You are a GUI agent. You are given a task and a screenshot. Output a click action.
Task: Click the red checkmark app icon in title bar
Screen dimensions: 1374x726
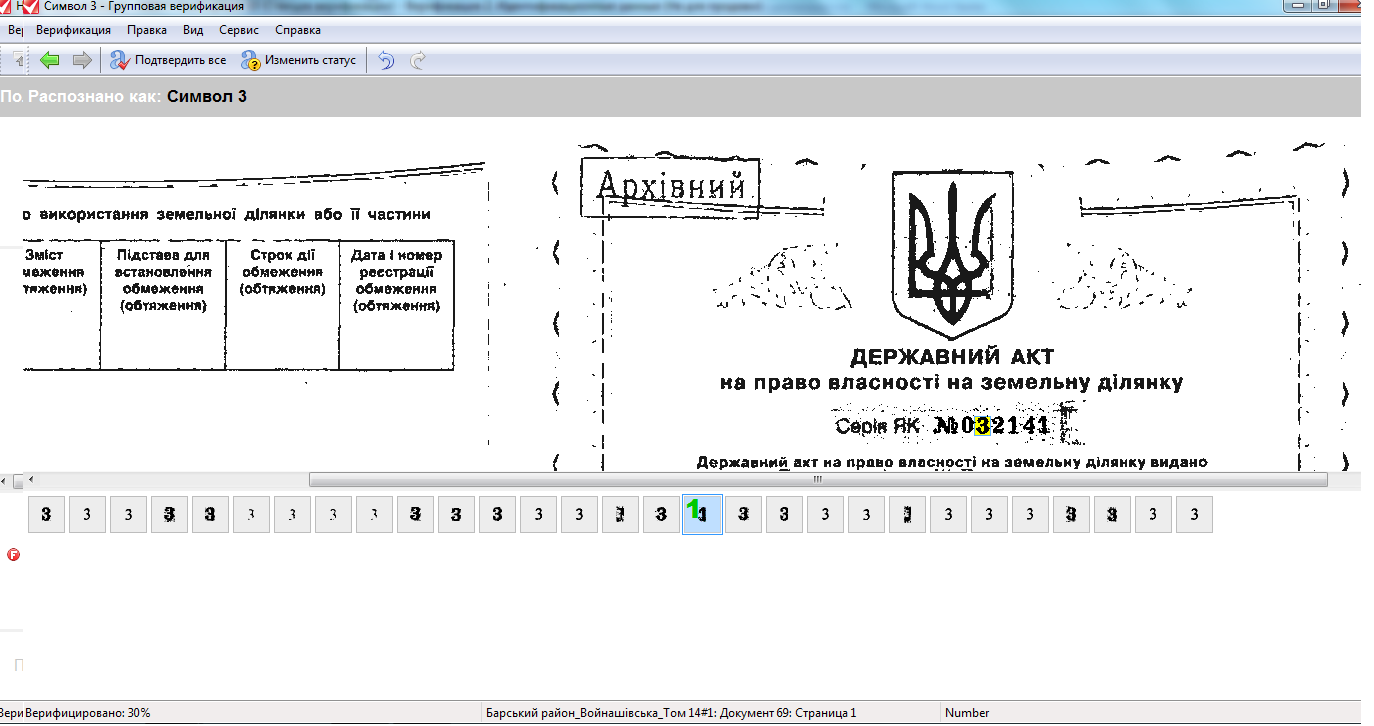coord(31,6)
